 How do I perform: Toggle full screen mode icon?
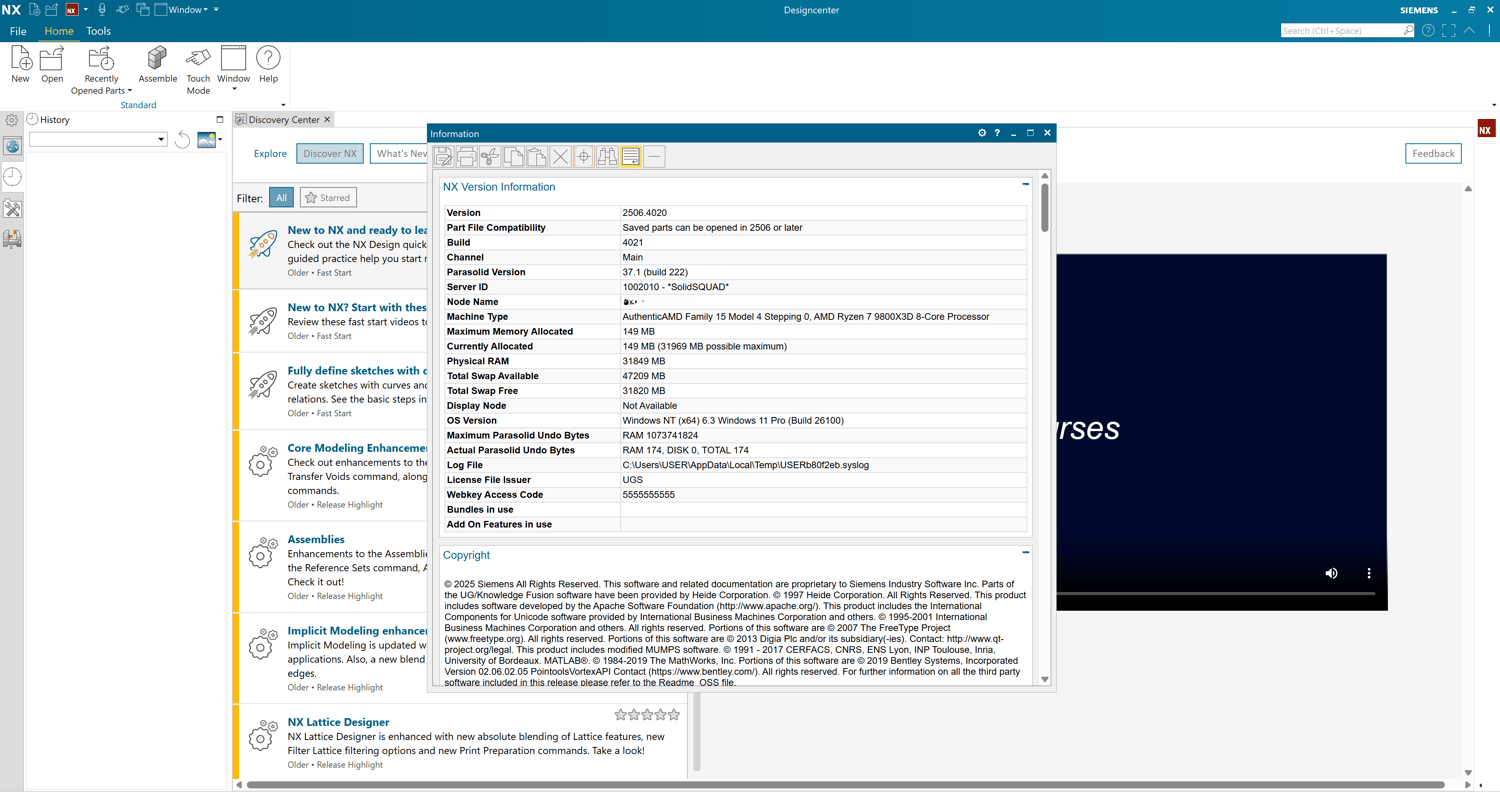click(1448, 31)
